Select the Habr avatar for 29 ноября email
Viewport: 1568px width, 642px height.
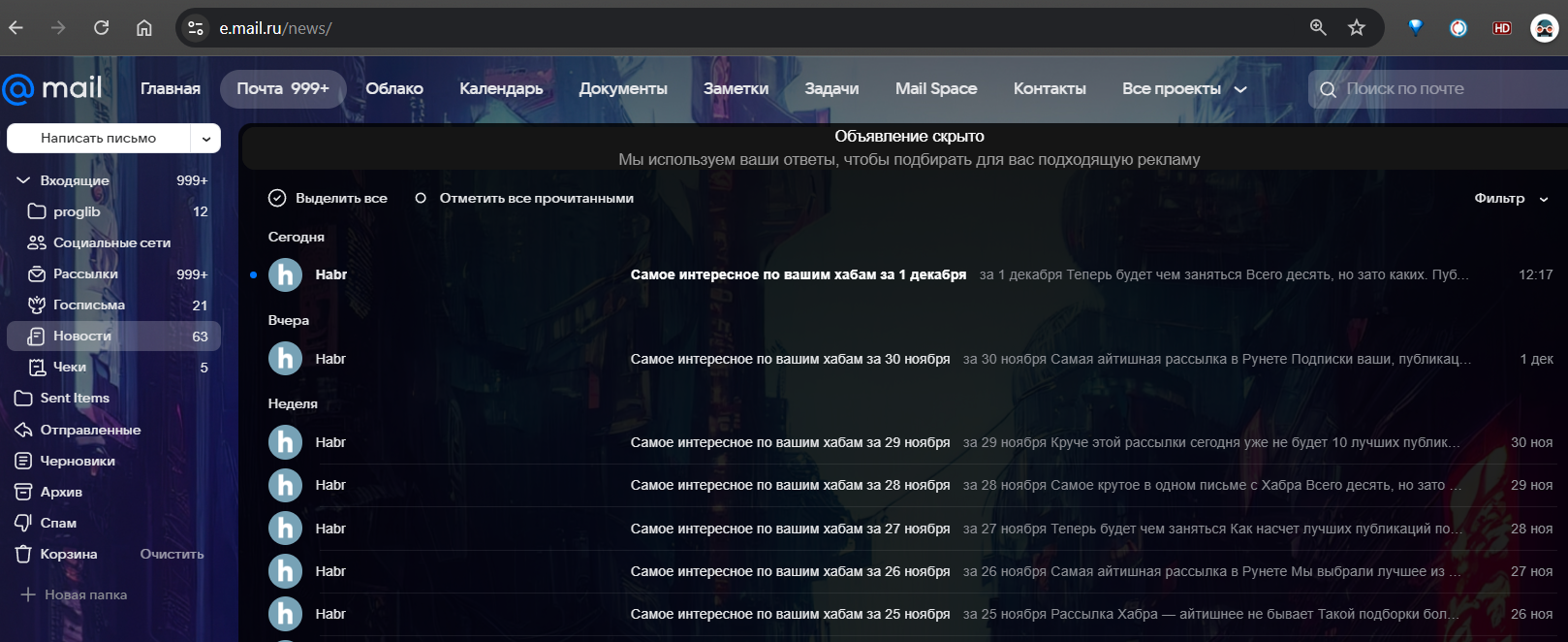click(x=285, y=442)
